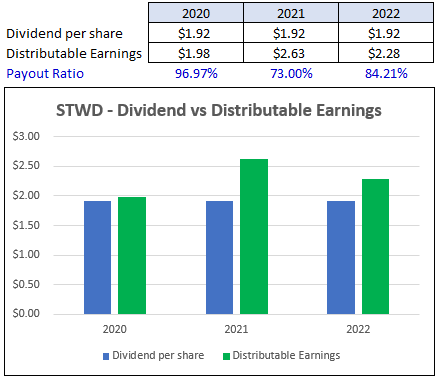Click the 2022 dividend per share cell $1.92
Image resolution: width=436 pixels, height=378 pixels.
pos(386,33)
